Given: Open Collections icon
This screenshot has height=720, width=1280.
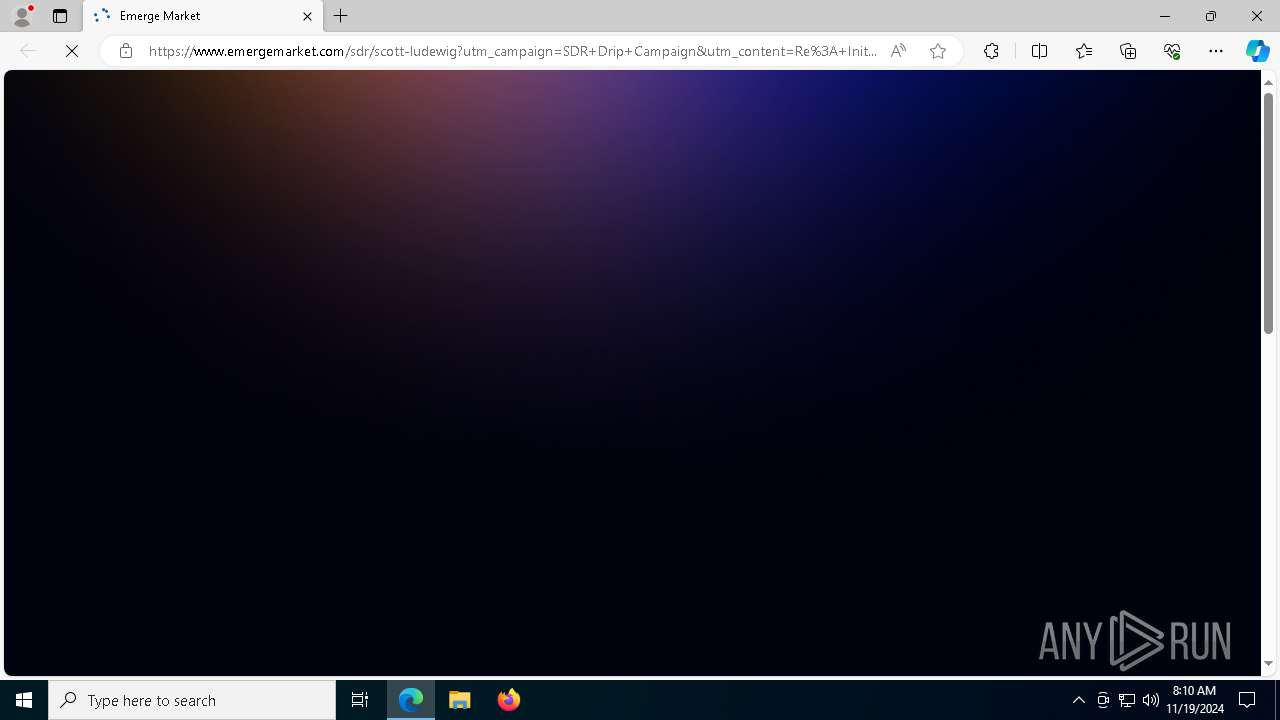Looking at the screenshot, I should point(1128,51).
